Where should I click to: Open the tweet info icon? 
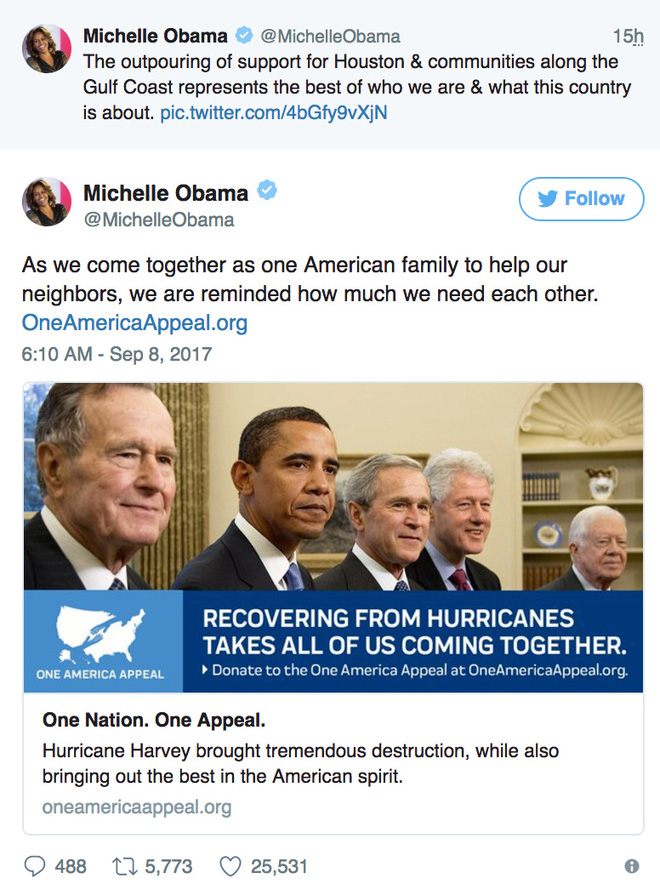pyautogui.click(x=632, y=866)
